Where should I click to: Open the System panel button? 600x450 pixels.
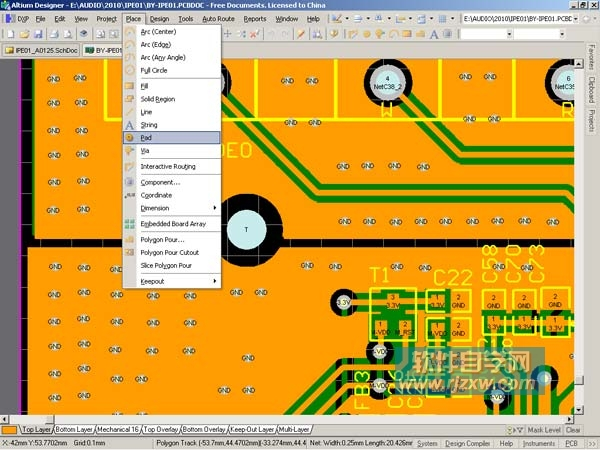(427, 443)
